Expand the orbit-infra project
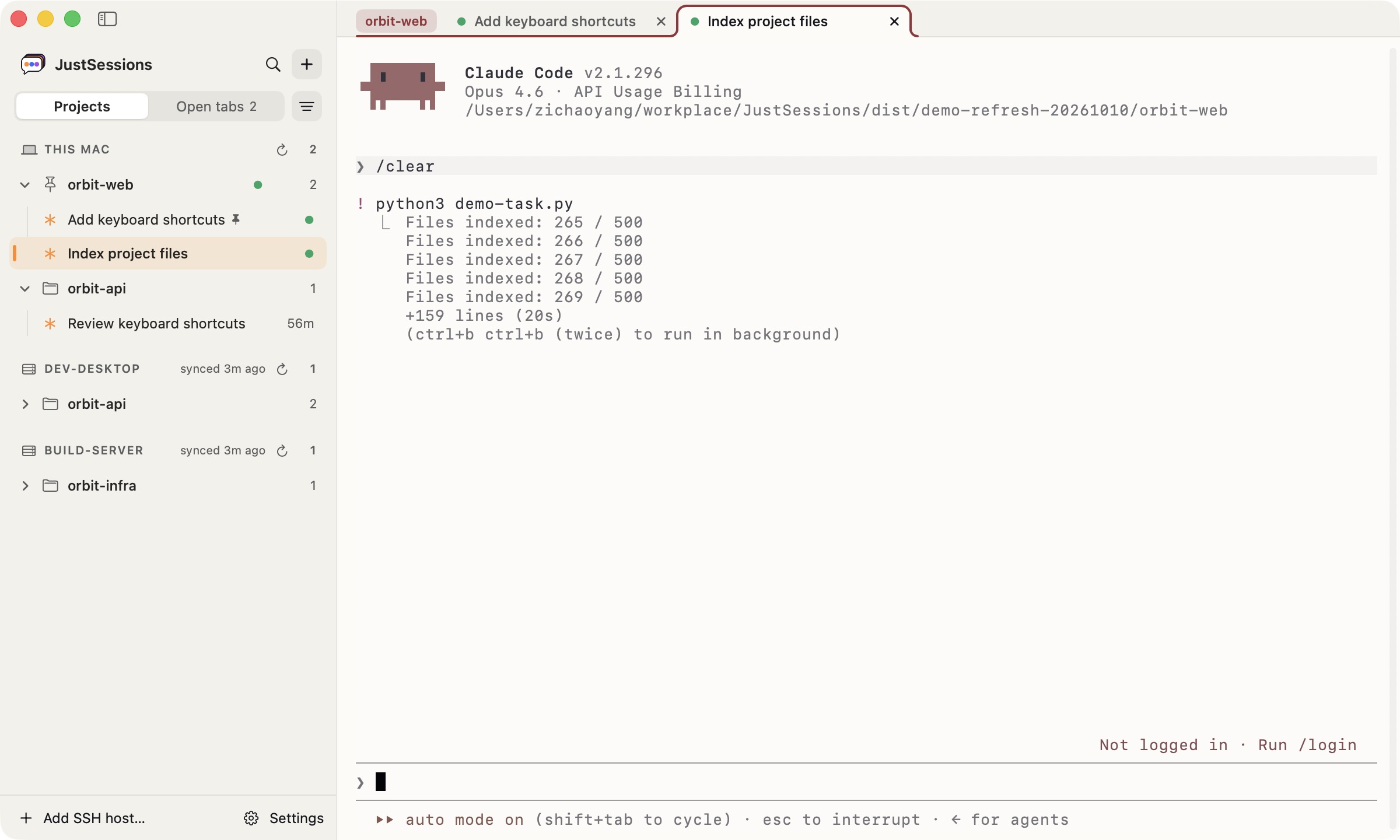The image size is (1400, 840). coord(25,486)
